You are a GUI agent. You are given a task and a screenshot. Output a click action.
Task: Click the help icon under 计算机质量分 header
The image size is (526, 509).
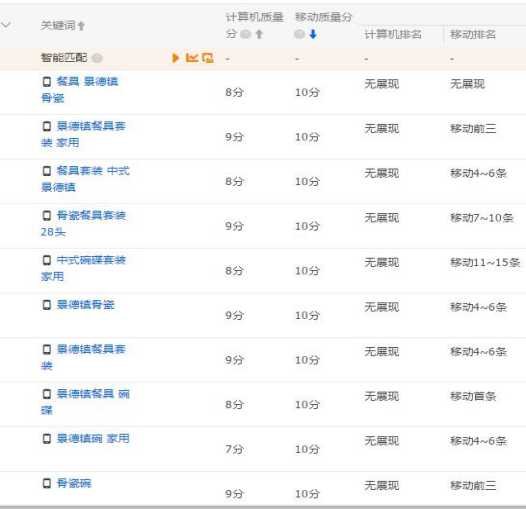point(246,34)
